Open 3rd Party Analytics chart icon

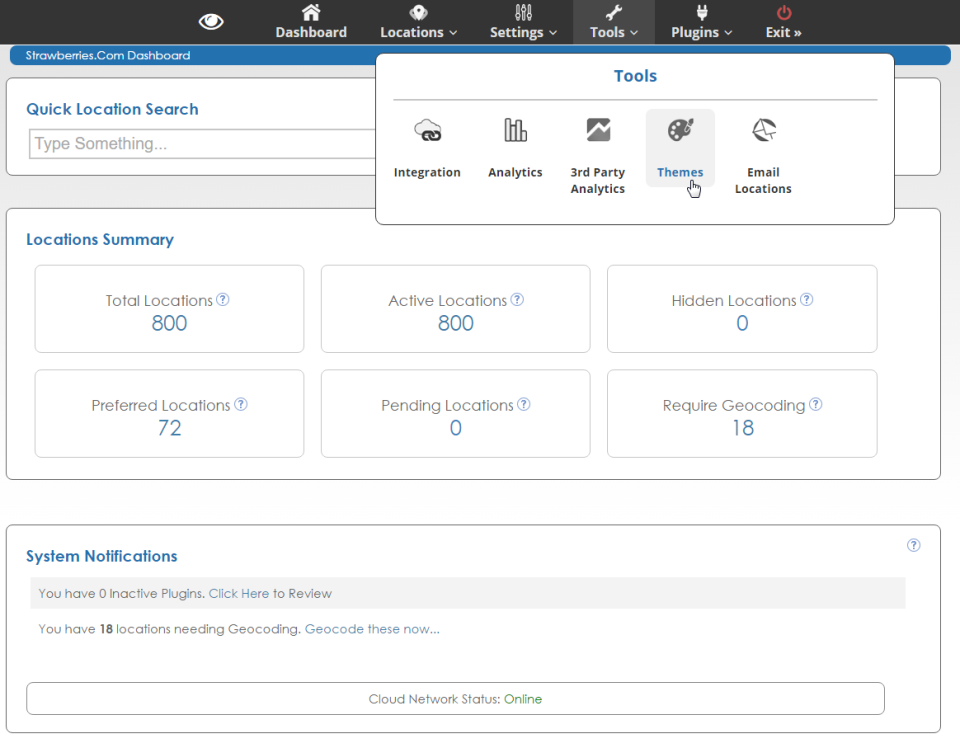click(x=598, y=130)
